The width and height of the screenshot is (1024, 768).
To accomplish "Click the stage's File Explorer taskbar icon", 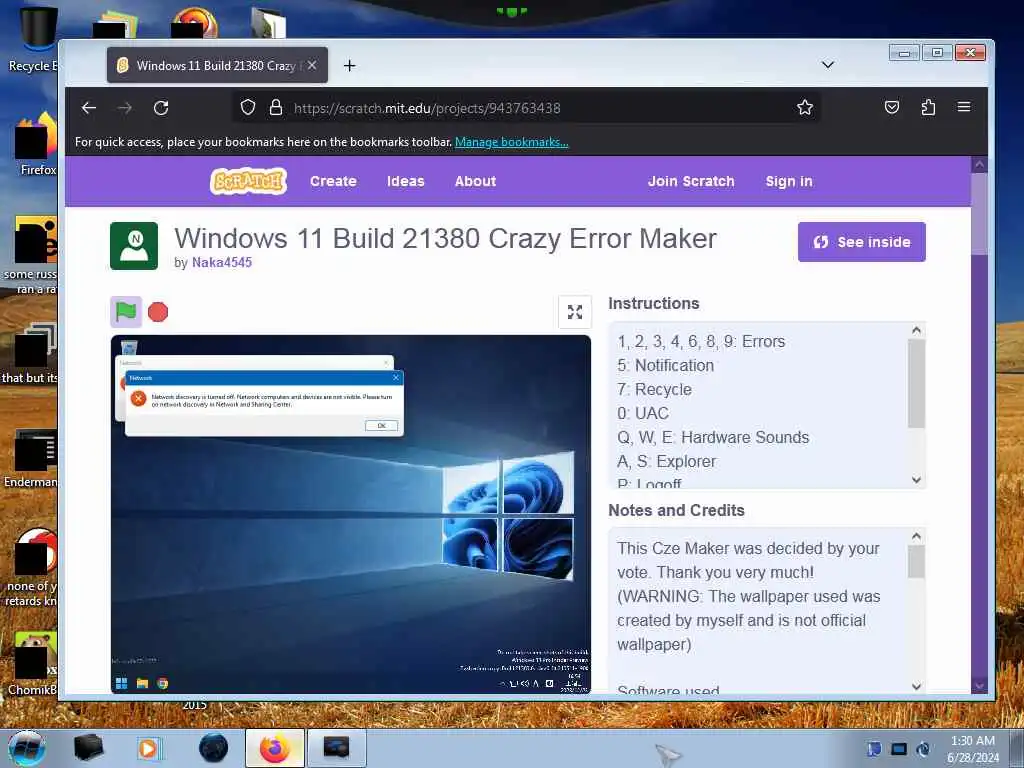I will pyautogui.click(x=142, y=683).
